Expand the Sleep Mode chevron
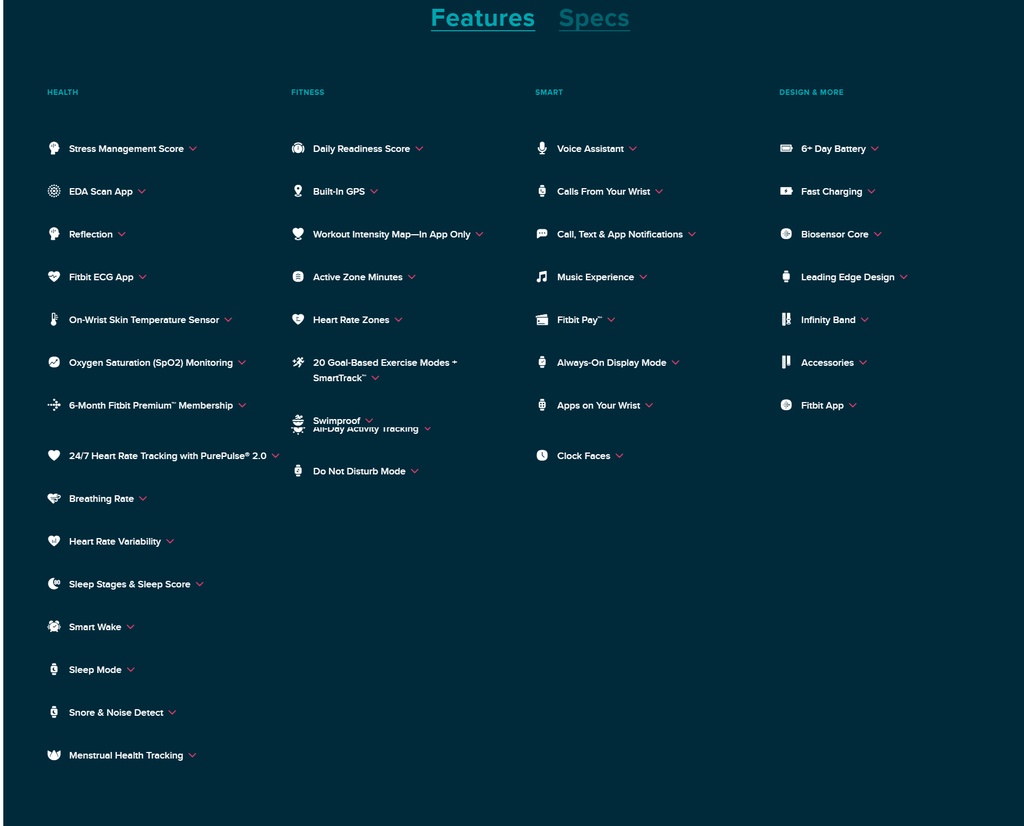 coord(131,670)
